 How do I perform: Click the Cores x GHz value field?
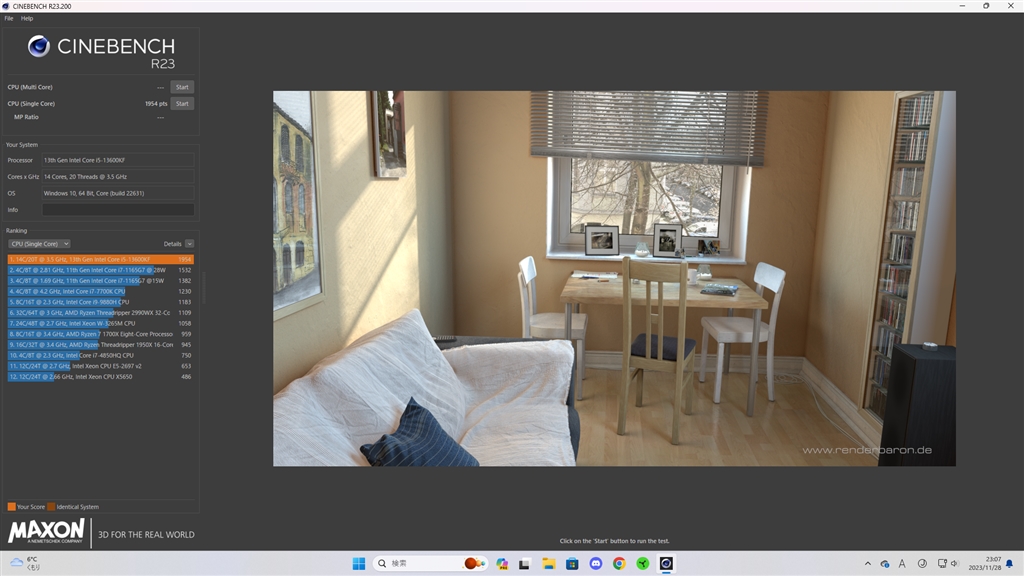click(x=118, y=176)
